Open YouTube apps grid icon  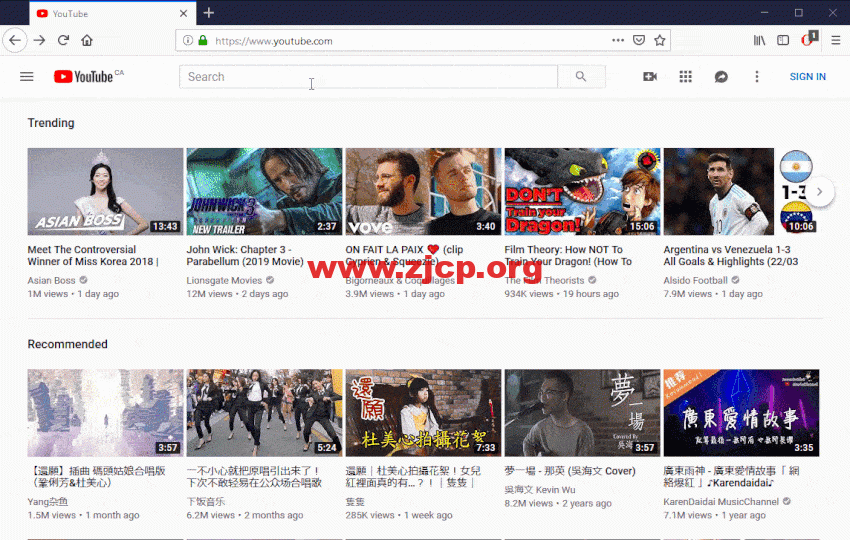(686, 77)
